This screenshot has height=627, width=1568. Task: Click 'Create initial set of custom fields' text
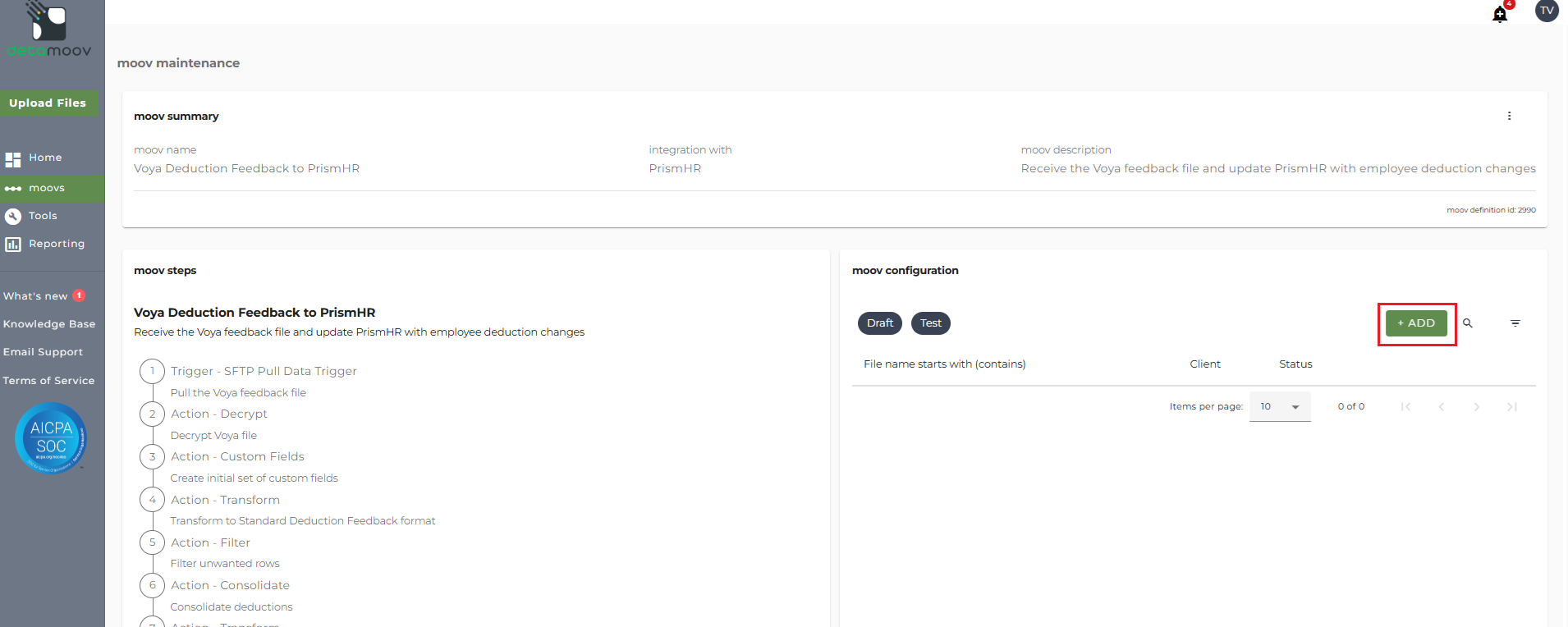coord(254,478)
